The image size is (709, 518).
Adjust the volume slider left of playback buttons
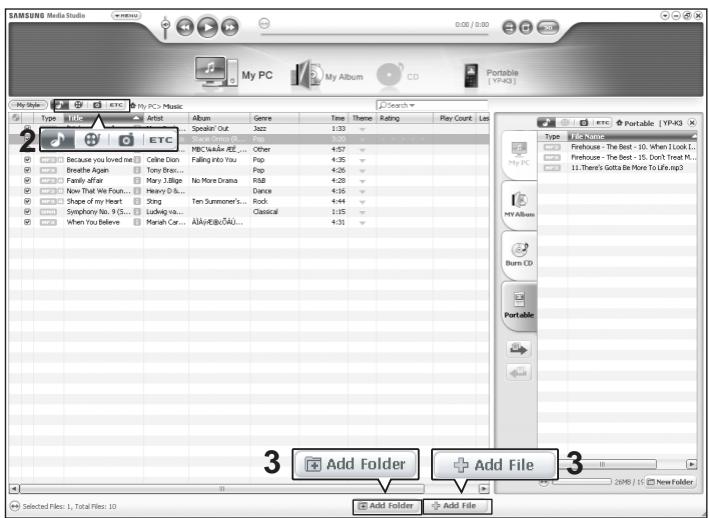[165, 27]
